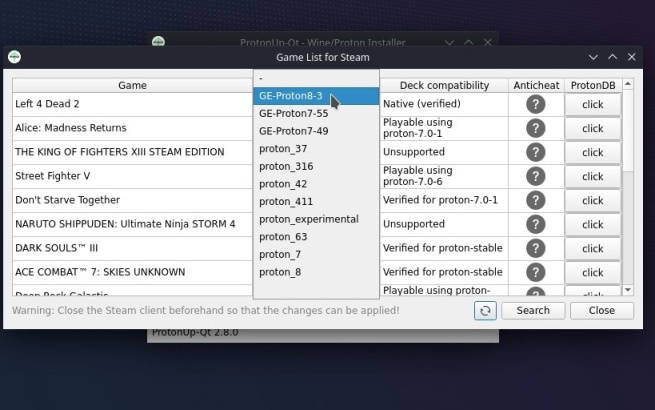The width and height of the screenshot is (655, 410).
Task: Select proton_63 entry
Action: coord(316,237)
